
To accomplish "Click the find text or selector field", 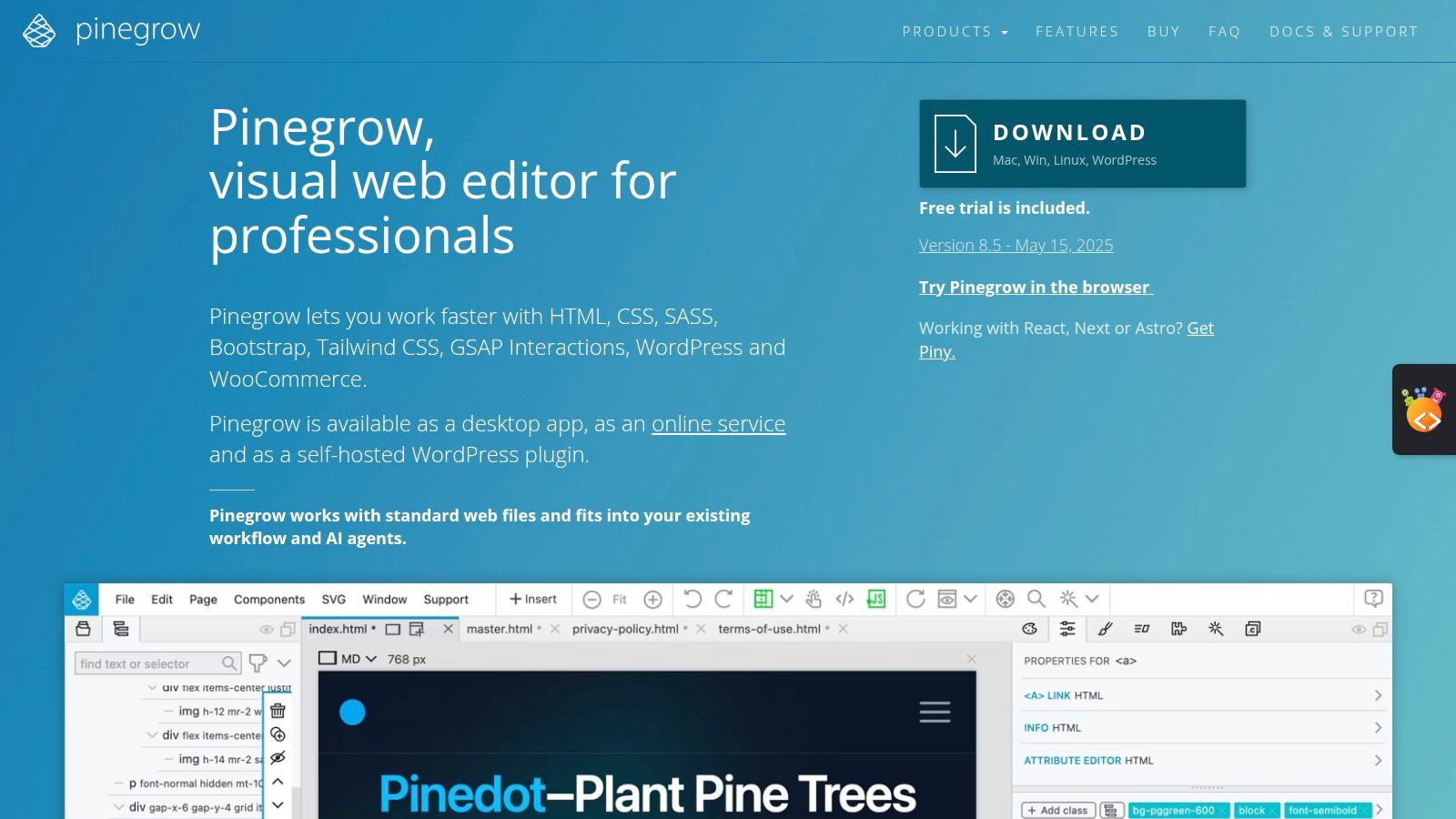I will click(x=157, y=663).
